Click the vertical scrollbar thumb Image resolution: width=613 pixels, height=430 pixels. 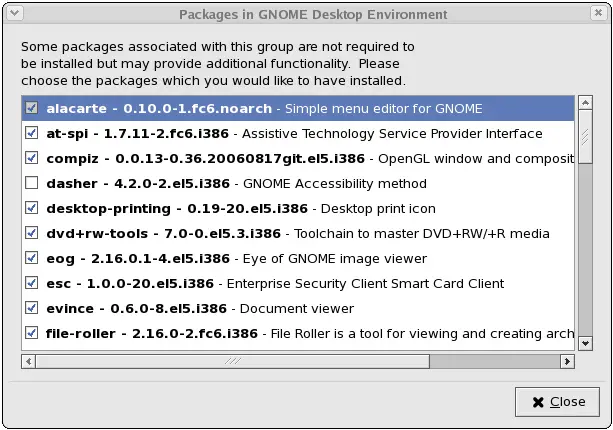point(584,135)
